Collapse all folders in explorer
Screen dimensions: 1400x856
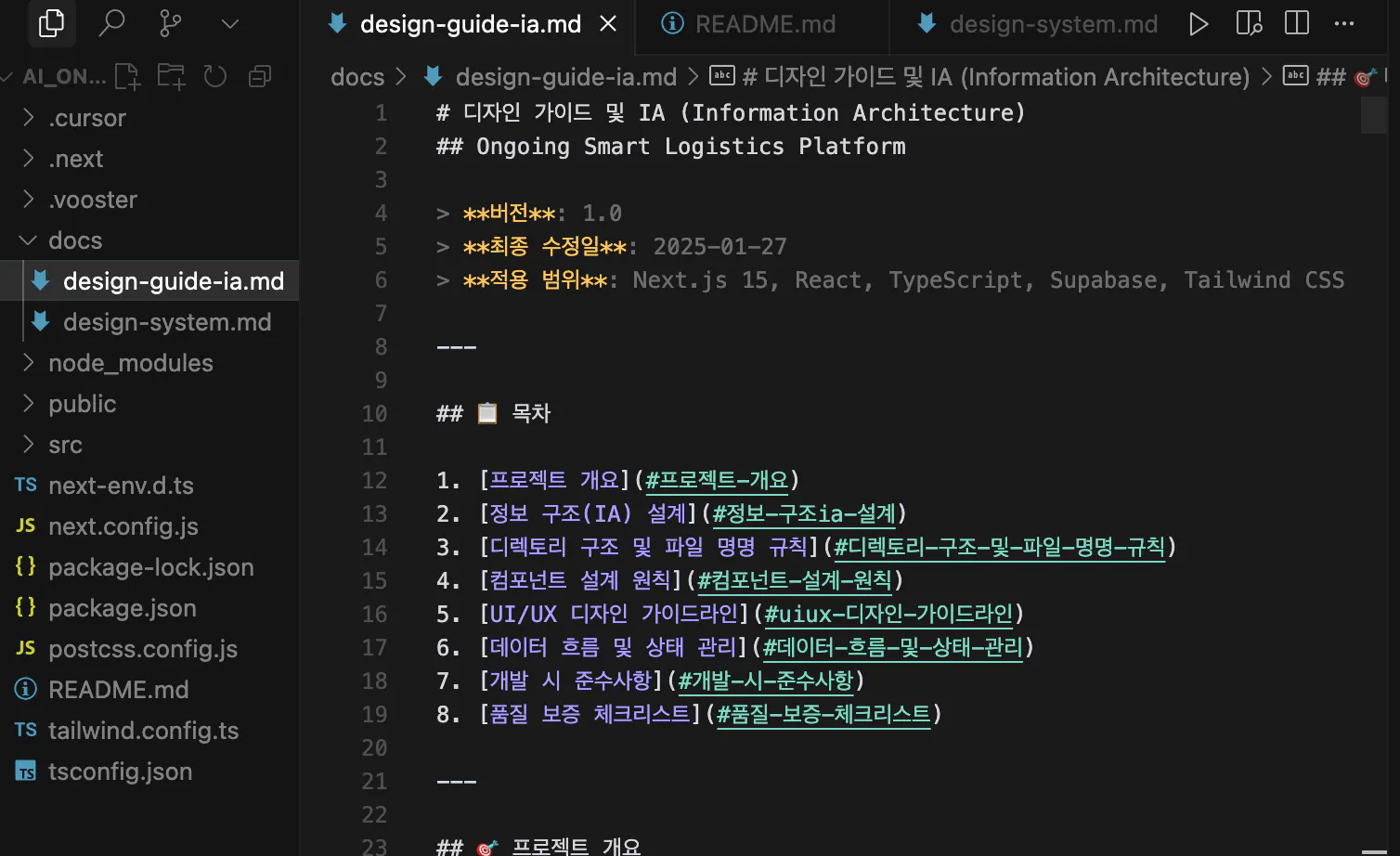(x=260, y=76)
